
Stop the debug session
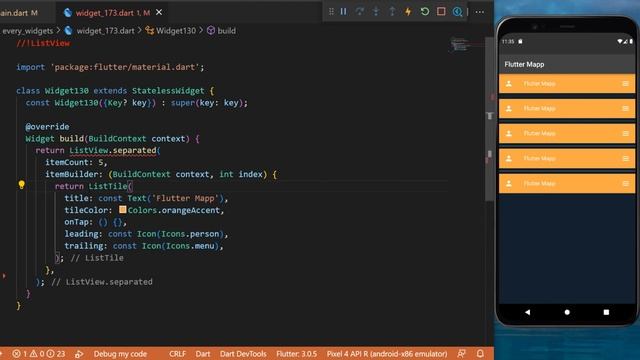click(x=441, y=12)
